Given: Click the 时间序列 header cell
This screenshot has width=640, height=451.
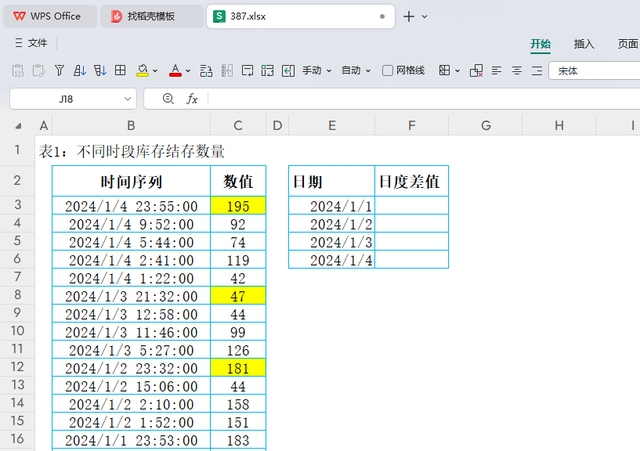Looking at the screenshot, I should (x=131, y=181).
